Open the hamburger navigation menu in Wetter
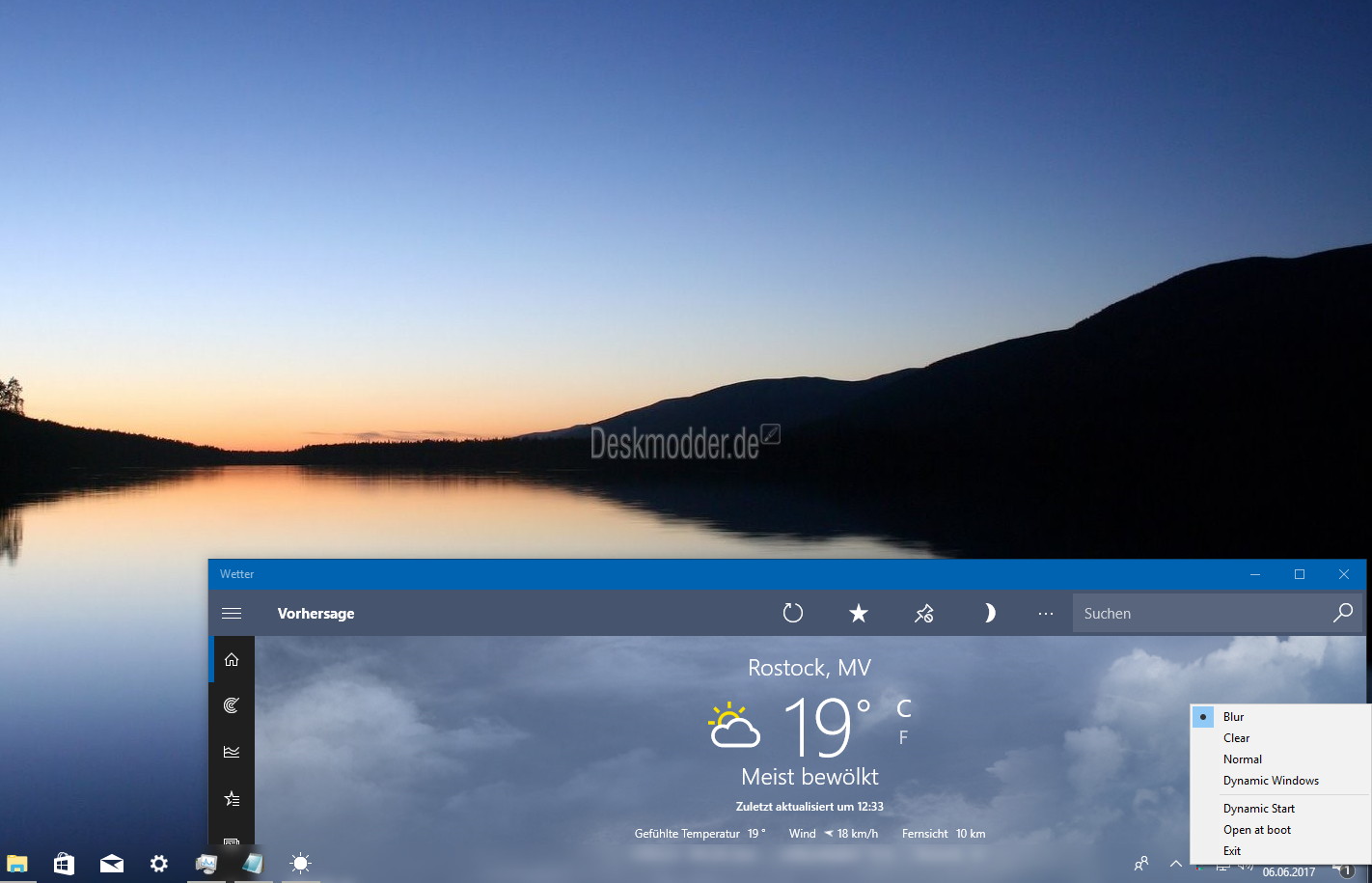The width and height of the screenshot is (1372, 883). (x=232, y=613)
